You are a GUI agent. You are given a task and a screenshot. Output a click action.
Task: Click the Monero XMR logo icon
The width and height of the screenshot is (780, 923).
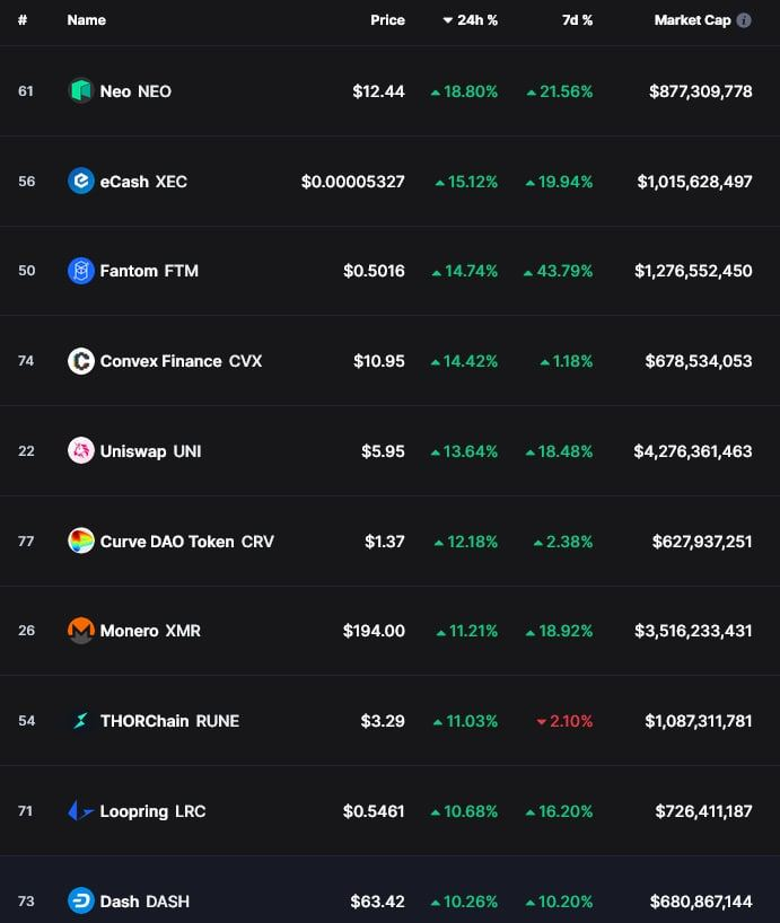[x=81, y=631]
